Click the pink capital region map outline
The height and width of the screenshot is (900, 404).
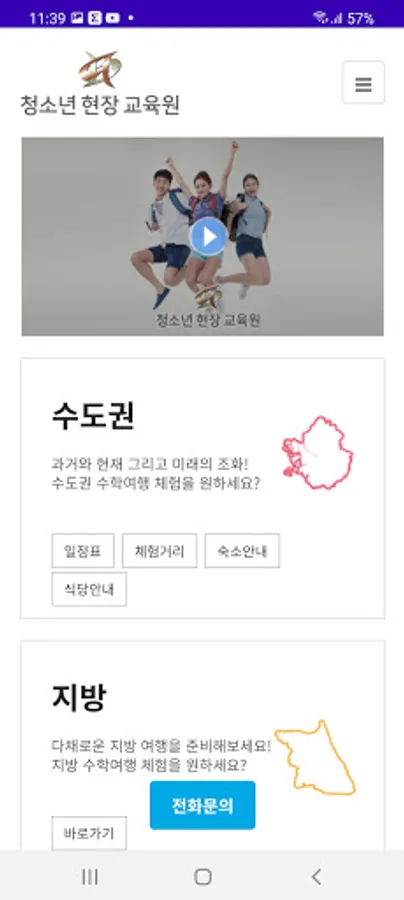[x=317, y=453]
